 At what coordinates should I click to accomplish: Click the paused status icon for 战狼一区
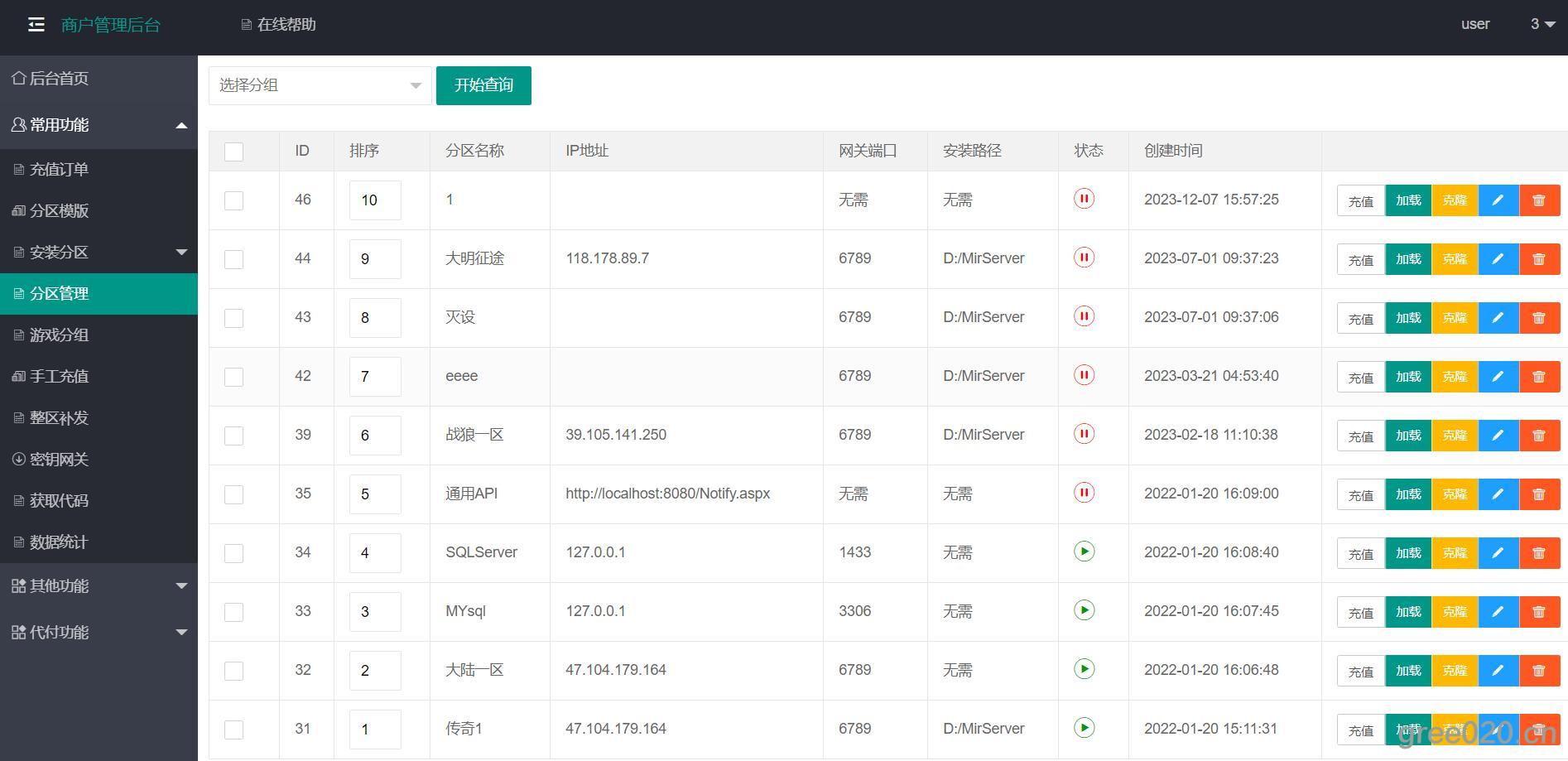[1084, 434]
